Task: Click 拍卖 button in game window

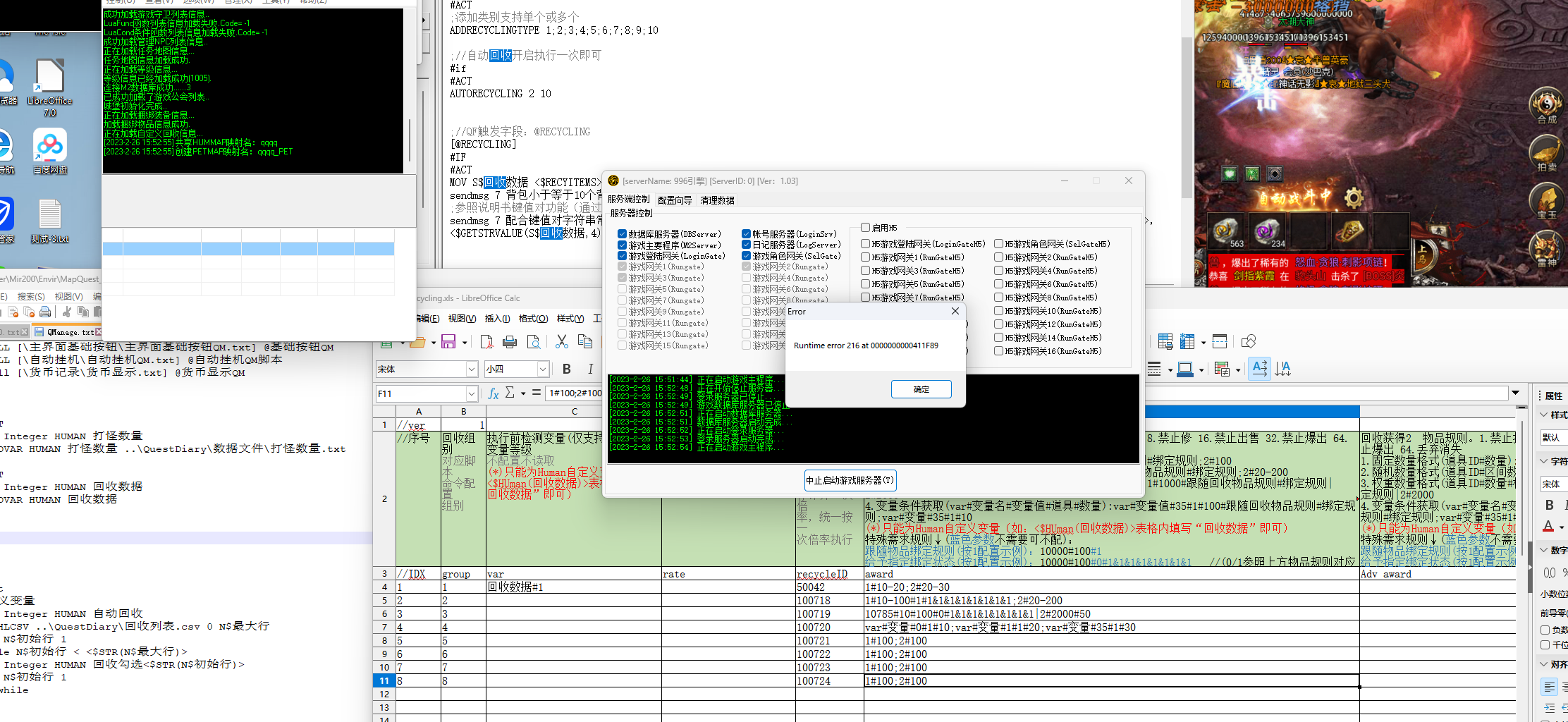Action: pyautogui.click(x=1547, y=154)
